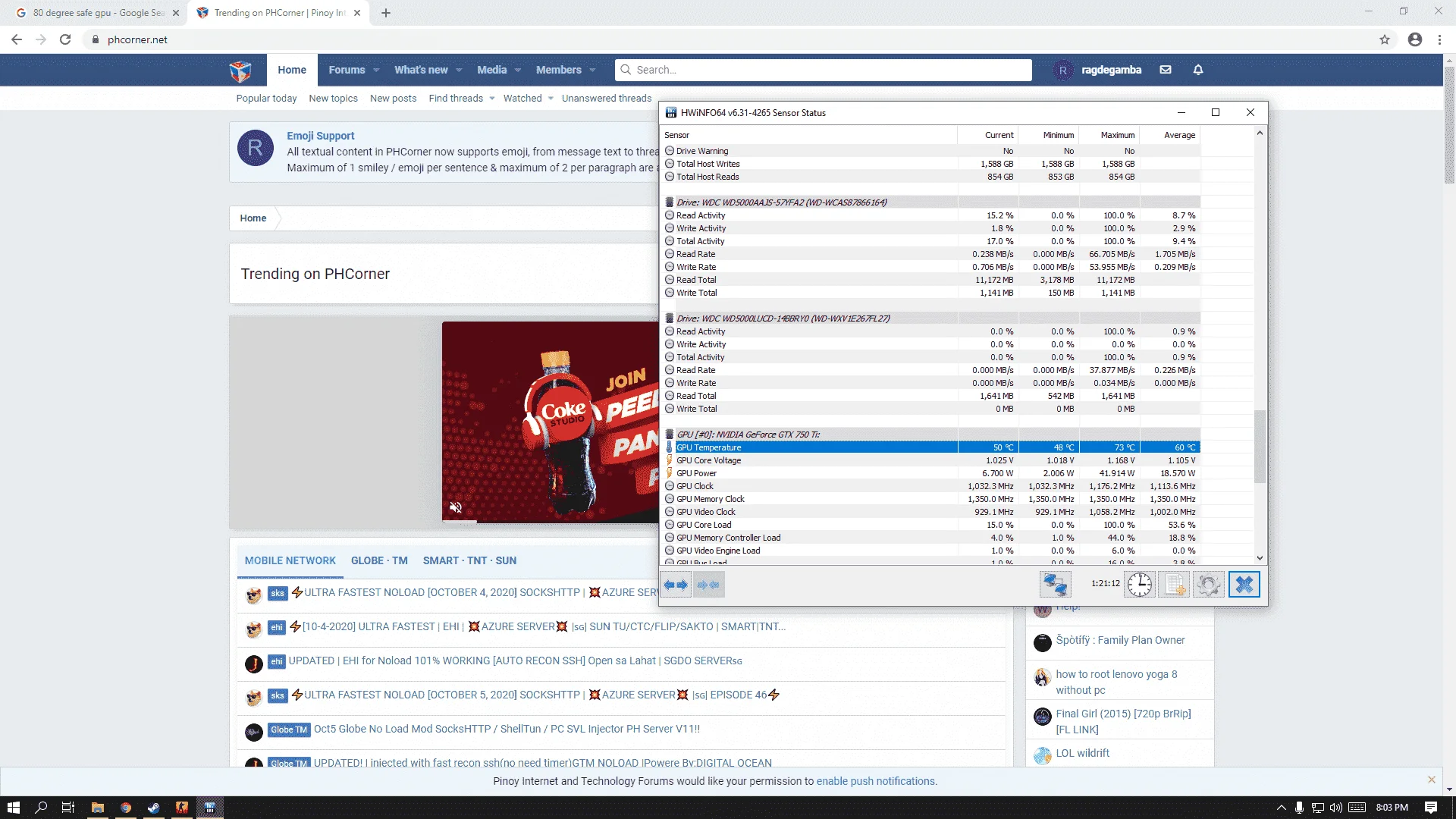Select GPU Core Voltage sensor row
This screenshot has height=819, width=1456.
(x=932, y=460)
